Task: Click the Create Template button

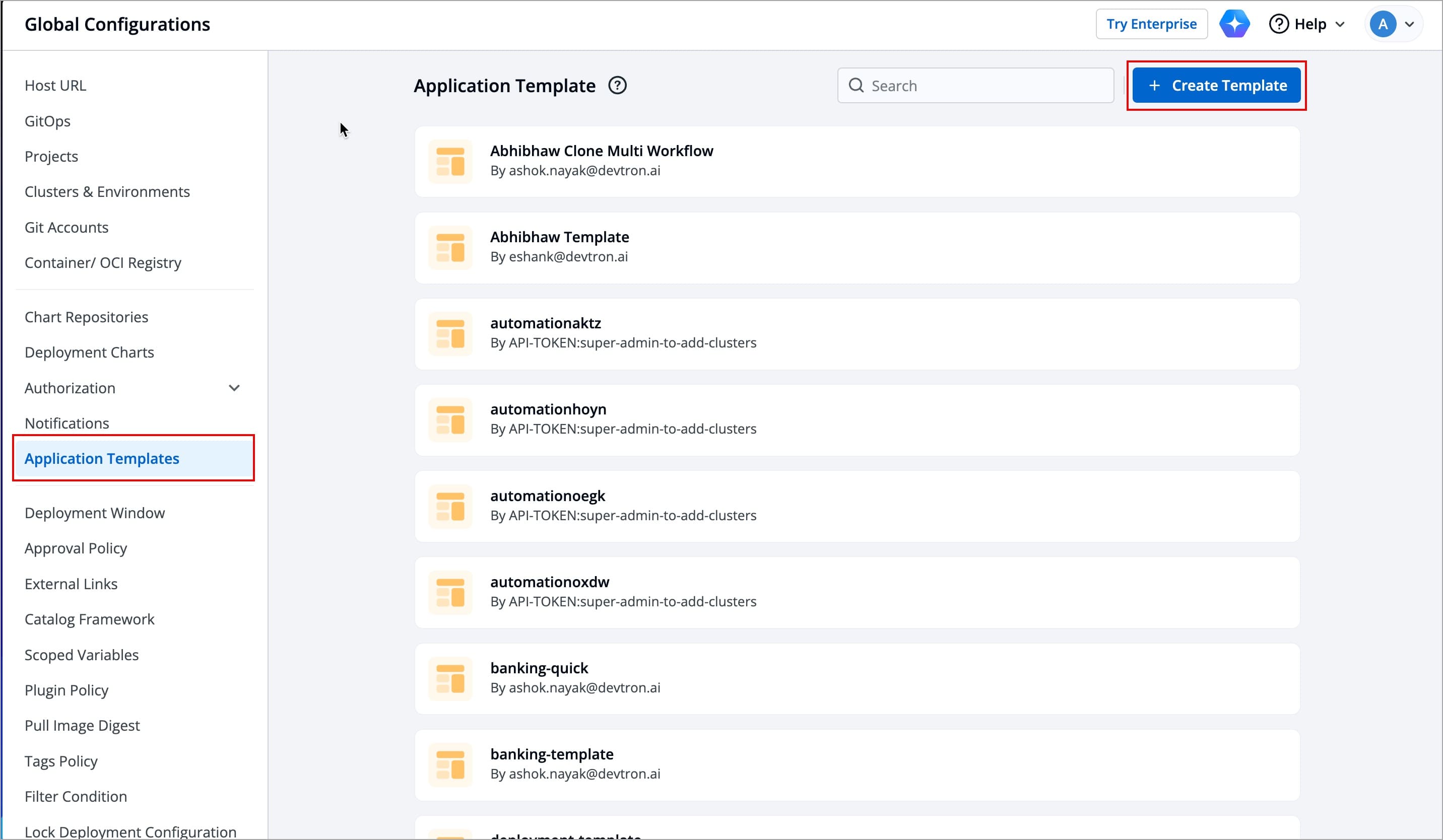Action: 1216,85
